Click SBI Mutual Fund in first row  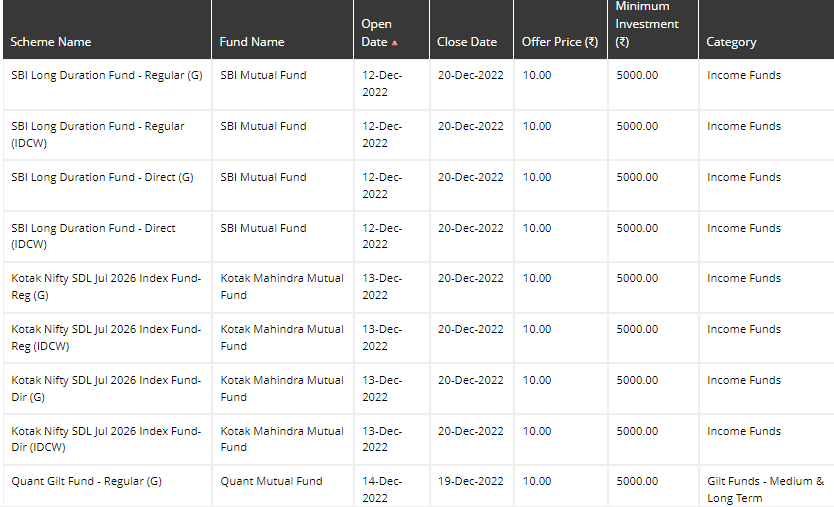[263, 76]
